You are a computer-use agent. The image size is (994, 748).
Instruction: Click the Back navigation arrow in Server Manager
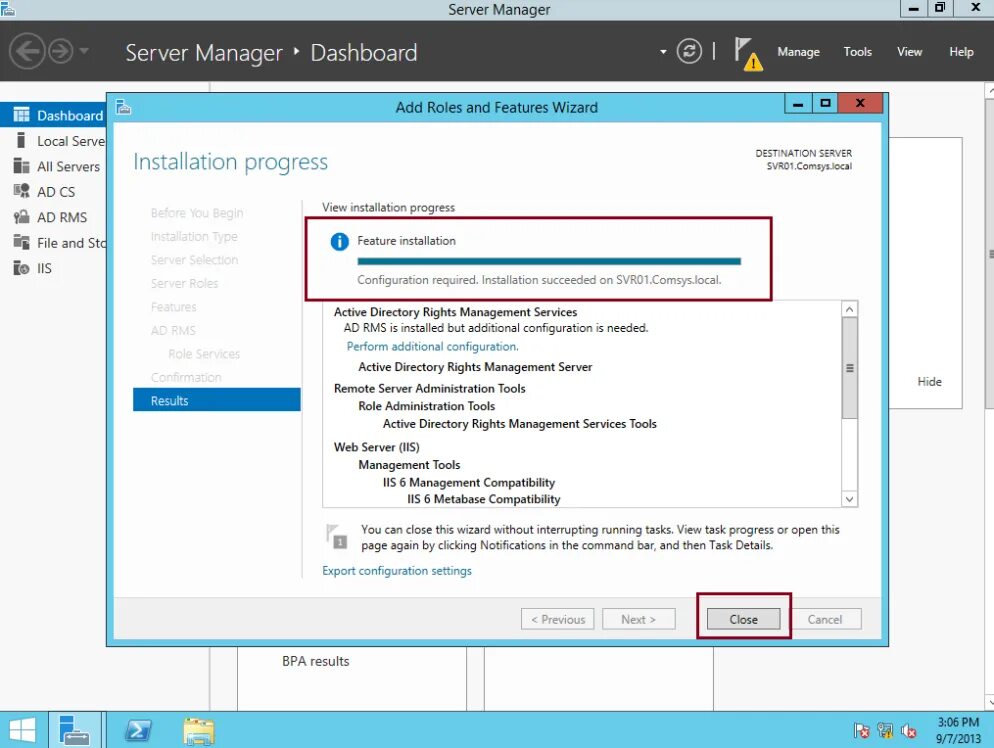(x=27, y=51)
